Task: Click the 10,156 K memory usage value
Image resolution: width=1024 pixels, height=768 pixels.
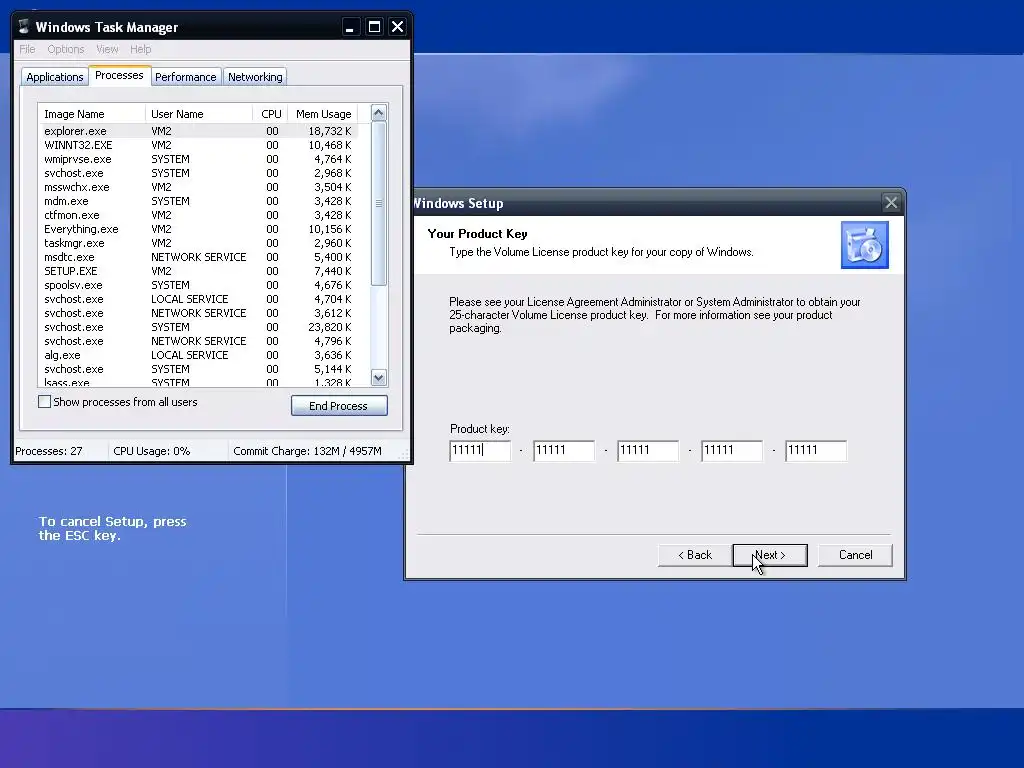Action: [x=330, y=229]
